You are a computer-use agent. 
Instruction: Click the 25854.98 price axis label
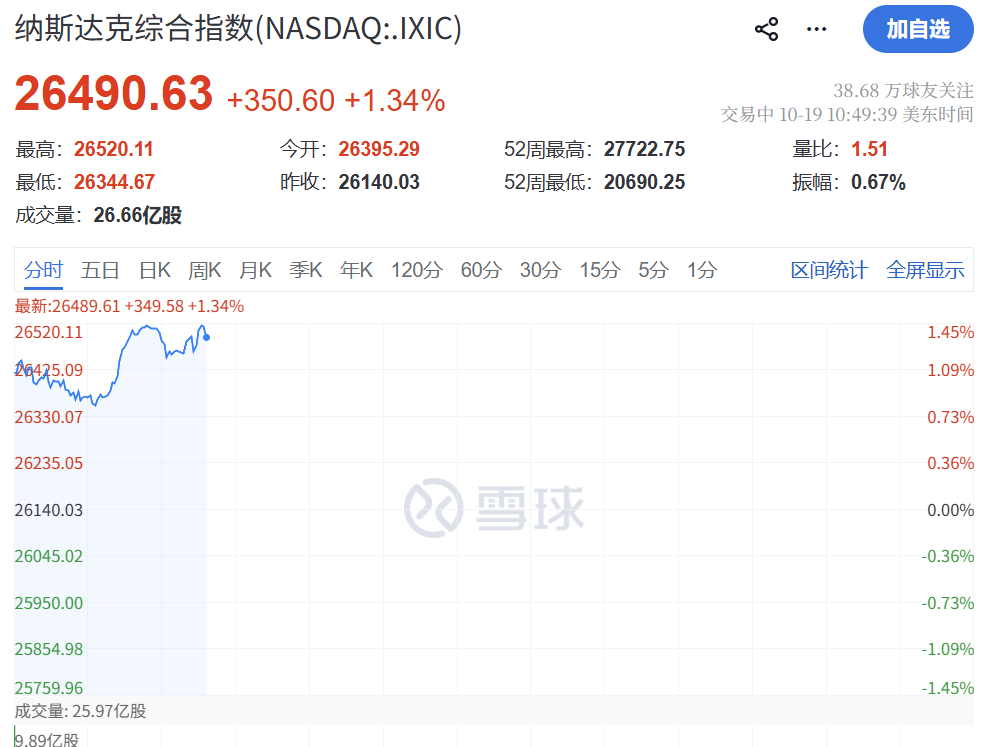49,649
